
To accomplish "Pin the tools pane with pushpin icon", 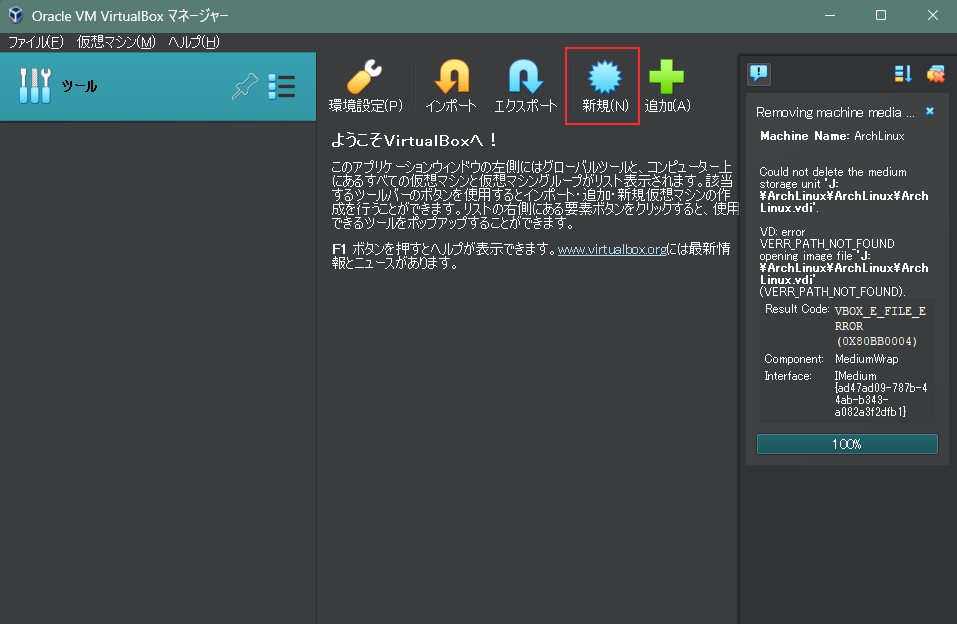I will [245, 86].
